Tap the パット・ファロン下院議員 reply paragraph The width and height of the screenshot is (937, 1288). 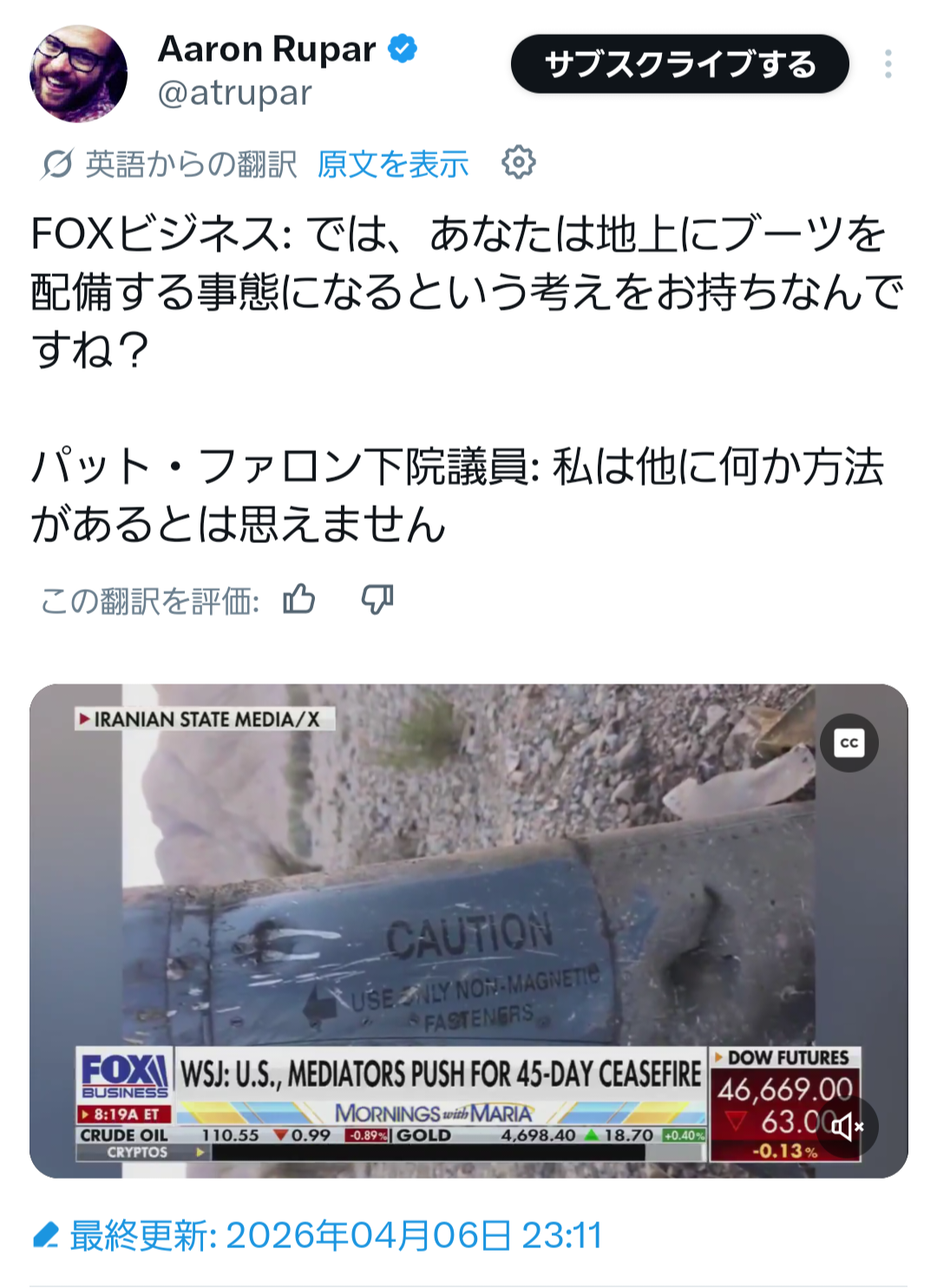(x=457, y=495)
